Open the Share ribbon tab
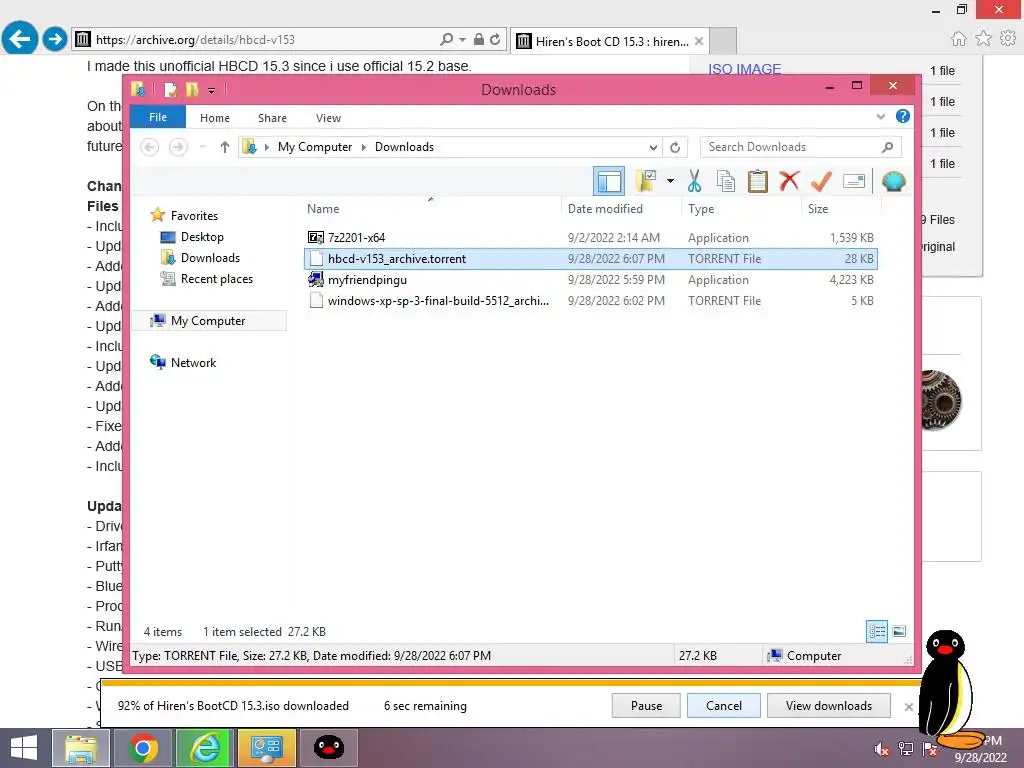 point(272,118)
